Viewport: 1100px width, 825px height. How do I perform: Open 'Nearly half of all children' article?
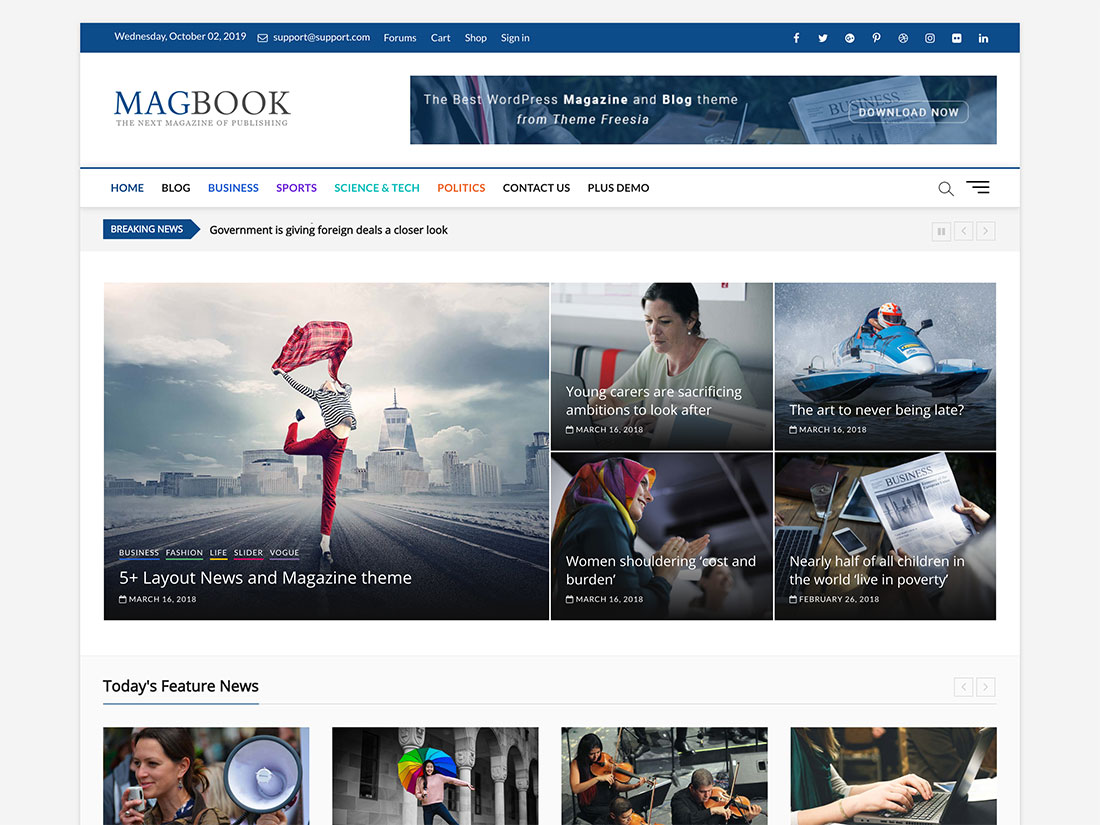point(877,570)
